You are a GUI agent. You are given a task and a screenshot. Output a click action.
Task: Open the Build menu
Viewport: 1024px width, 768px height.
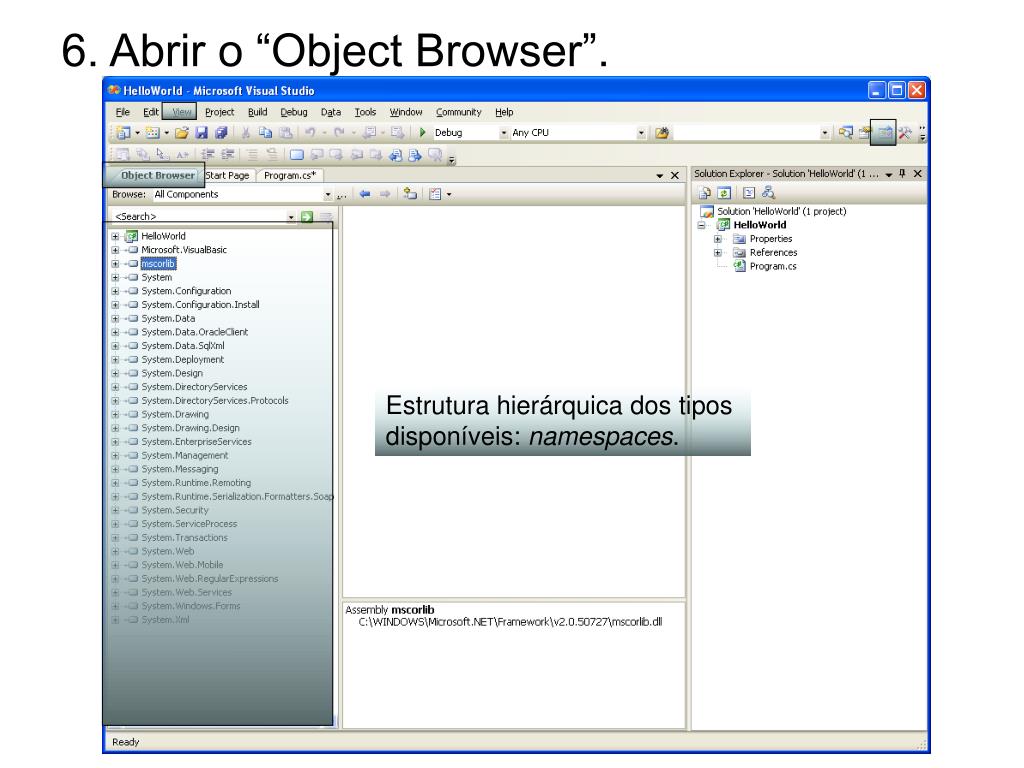[257, 112]
